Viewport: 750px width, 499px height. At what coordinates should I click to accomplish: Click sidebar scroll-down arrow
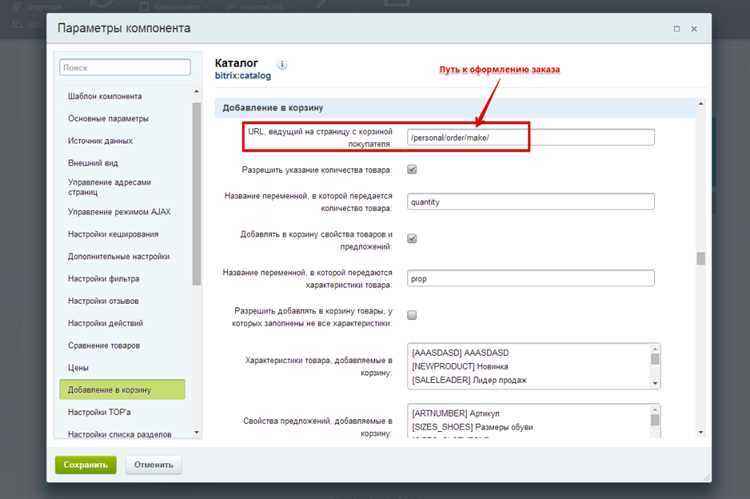tap(197, 432)
